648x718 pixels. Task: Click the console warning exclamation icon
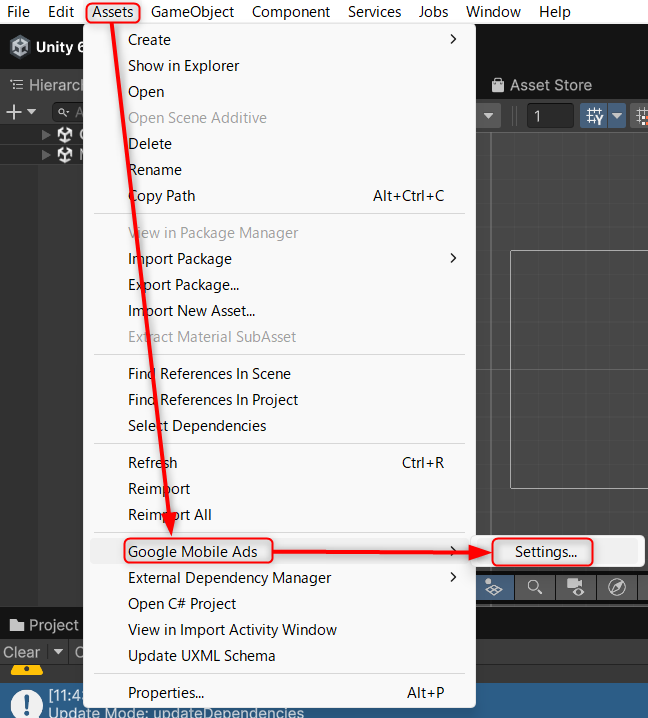click(27, 702)
